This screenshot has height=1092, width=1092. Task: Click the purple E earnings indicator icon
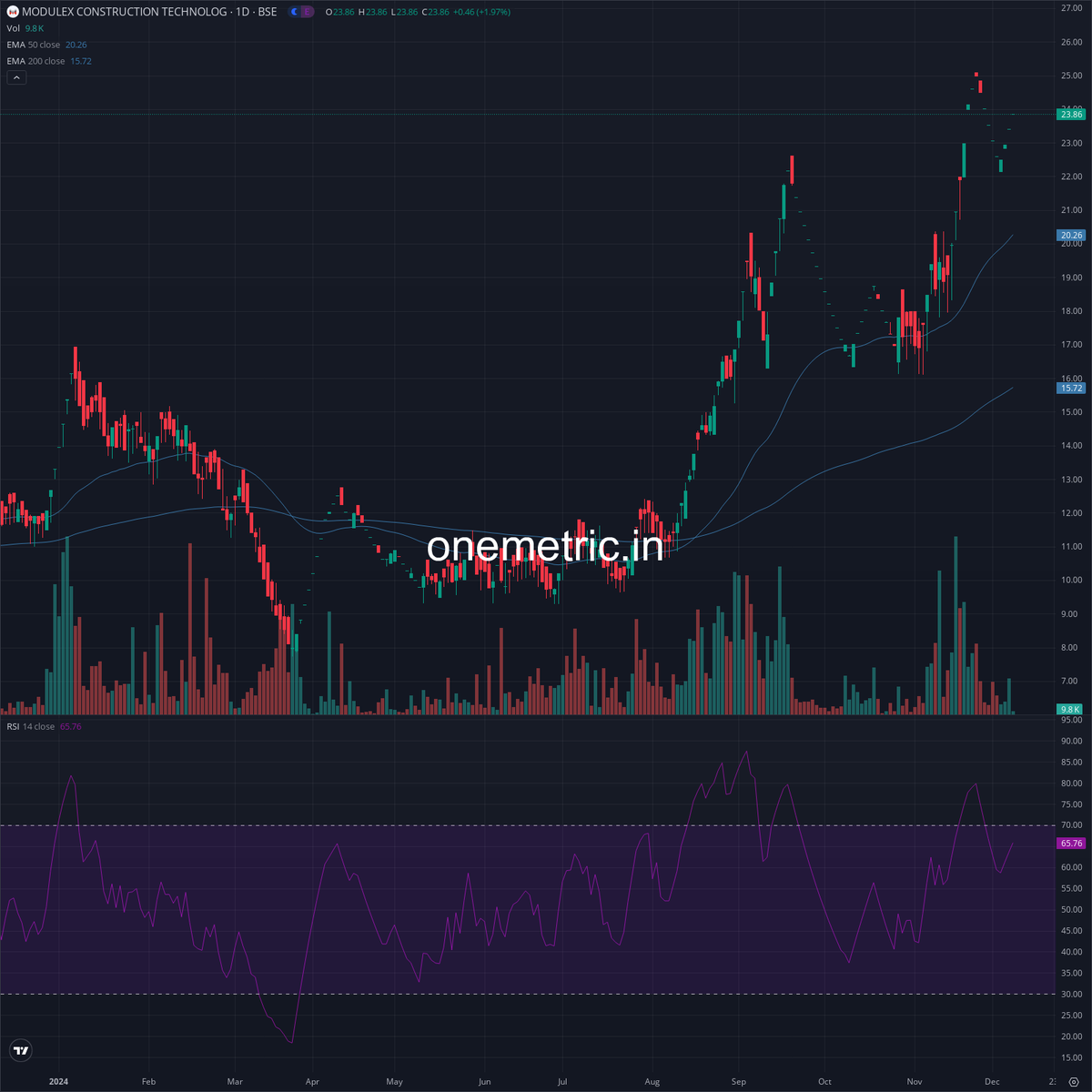pos(308,12)
